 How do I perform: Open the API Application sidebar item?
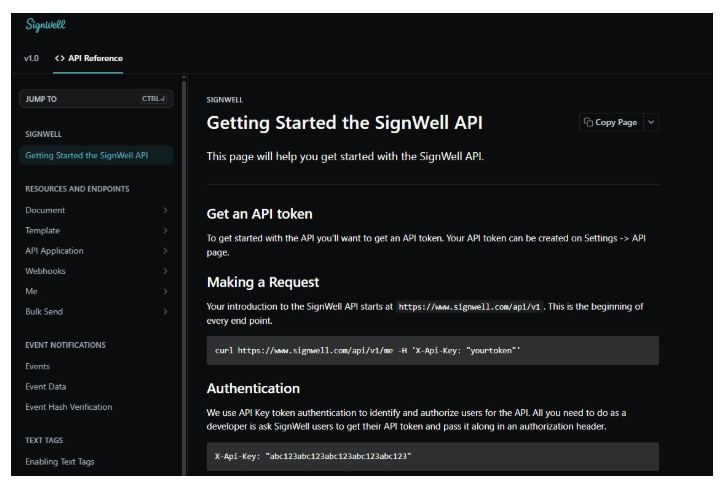tap(54, 251)
